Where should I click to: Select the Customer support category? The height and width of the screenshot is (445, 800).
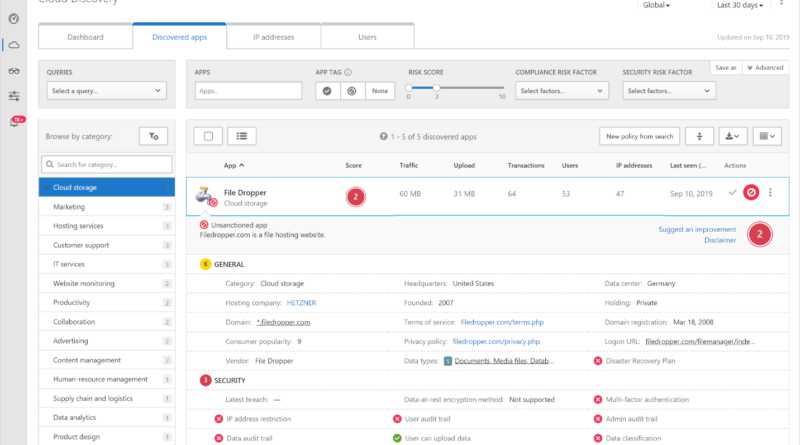coord(107,245)
